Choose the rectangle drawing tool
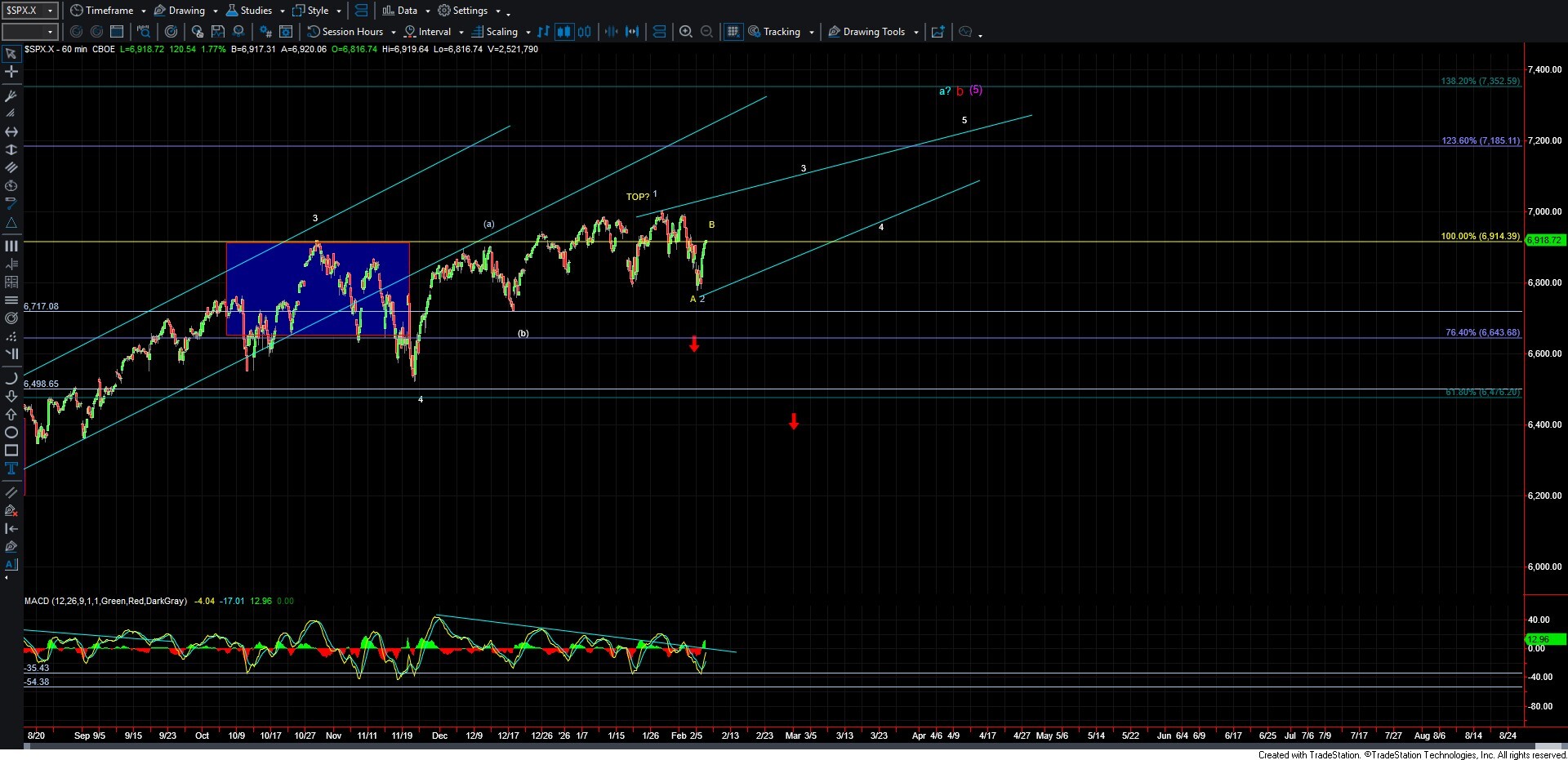The height and width of the screenshot is (760, 1568). click(x=11, y=451)
